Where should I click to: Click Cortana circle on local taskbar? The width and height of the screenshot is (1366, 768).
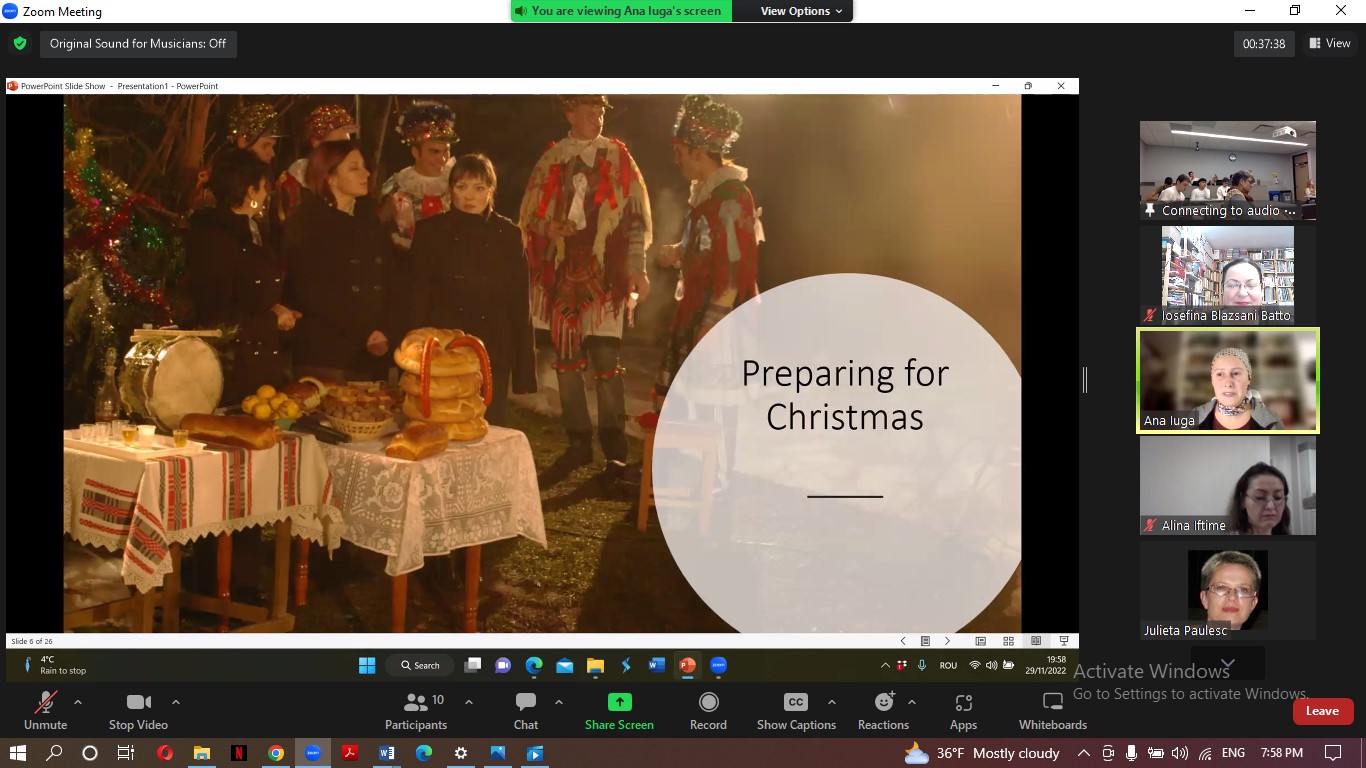coord(90,753)
